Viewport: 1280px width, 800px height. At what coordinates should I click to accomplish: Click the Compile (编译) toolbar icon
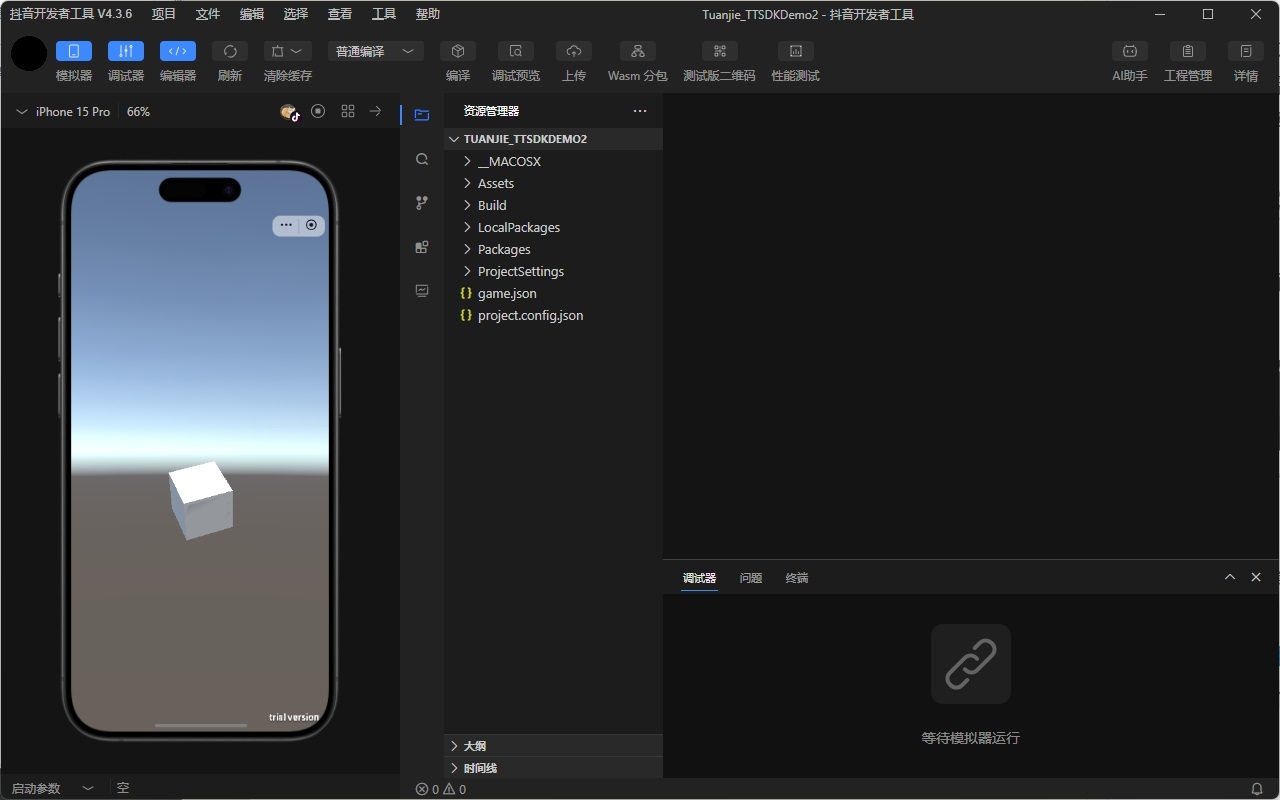(x=458, y=52)
